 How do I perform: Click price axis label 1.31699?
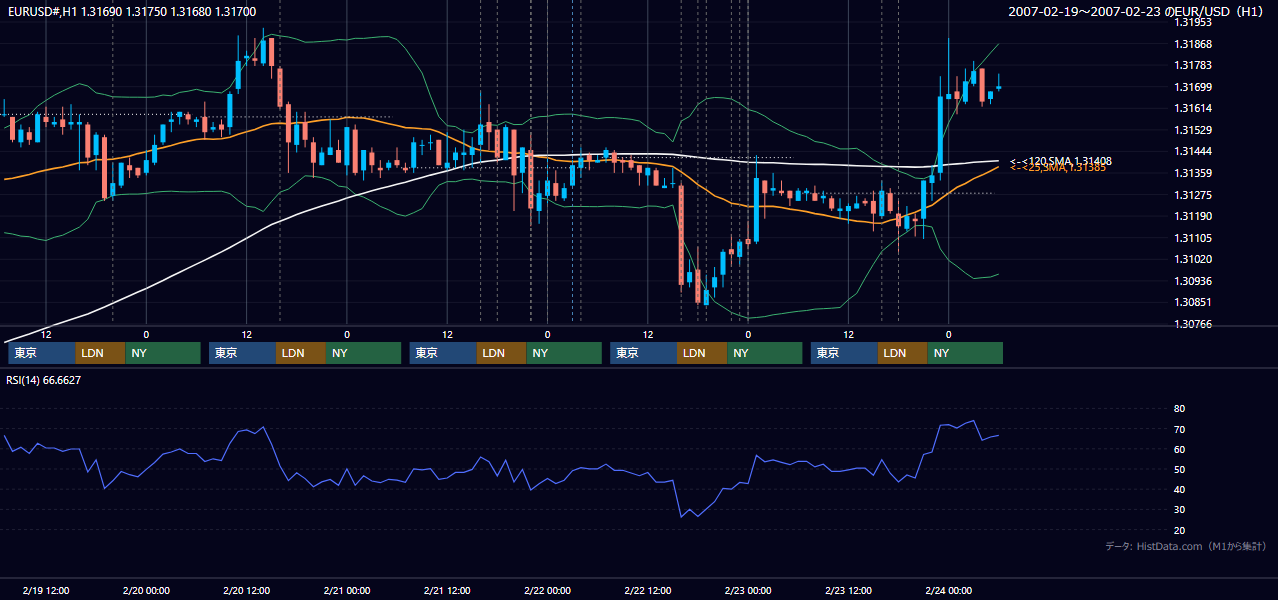click(x=1193, y=87)
